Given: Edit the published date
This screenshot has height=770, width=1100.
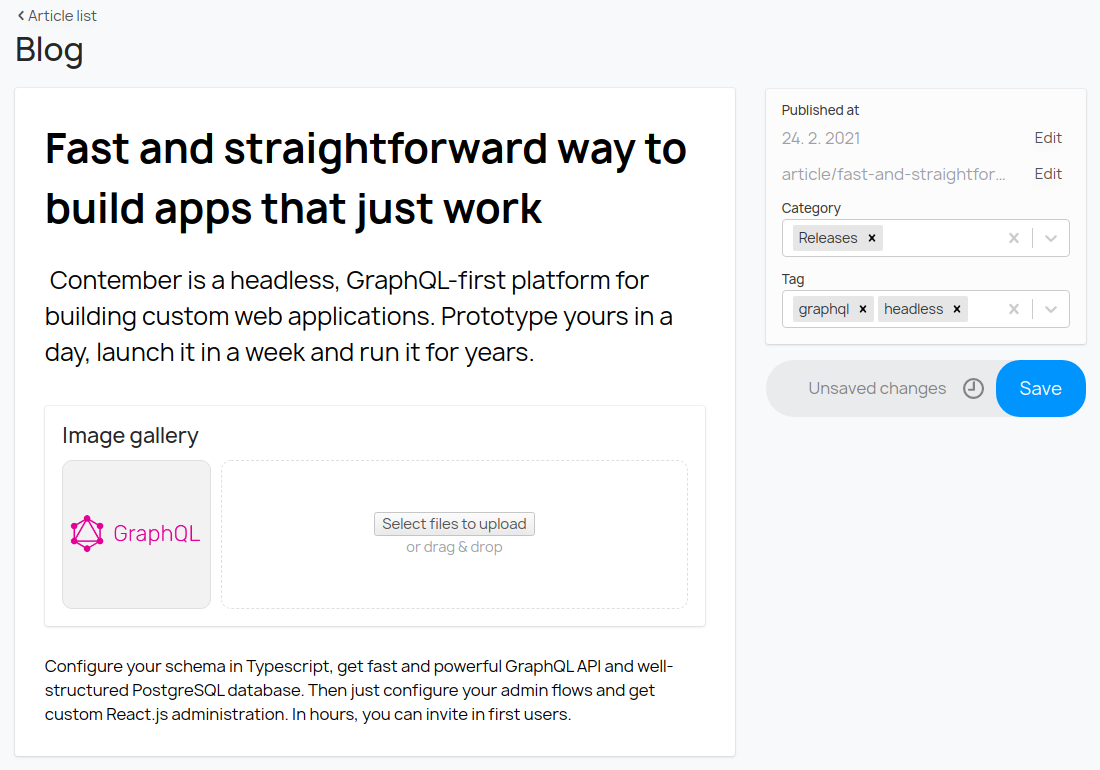Looking at the screenshot, I should tap(1047, 138).
